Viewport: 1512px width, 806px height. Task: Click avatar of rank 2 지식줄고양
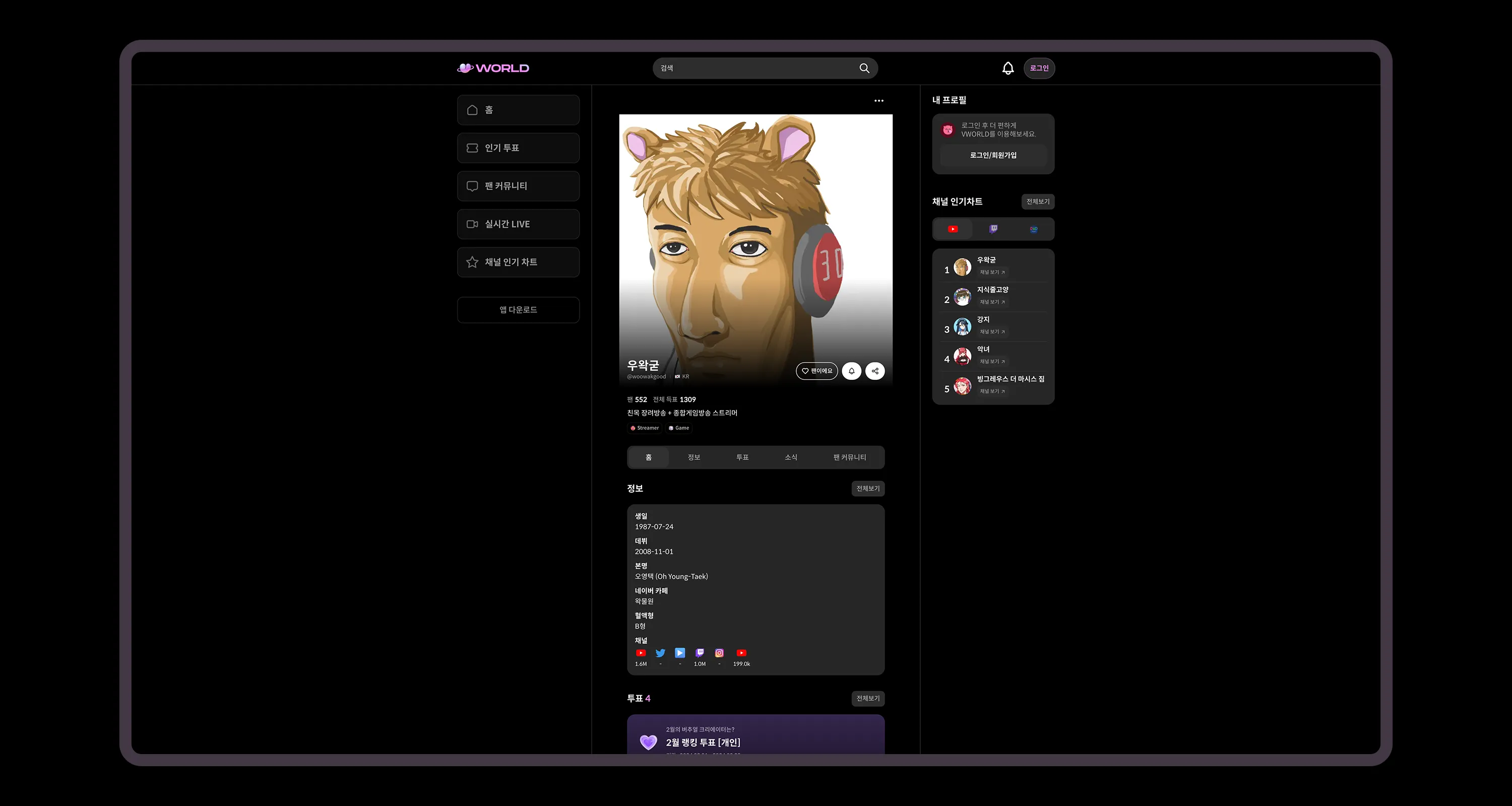tap(962, 297)
